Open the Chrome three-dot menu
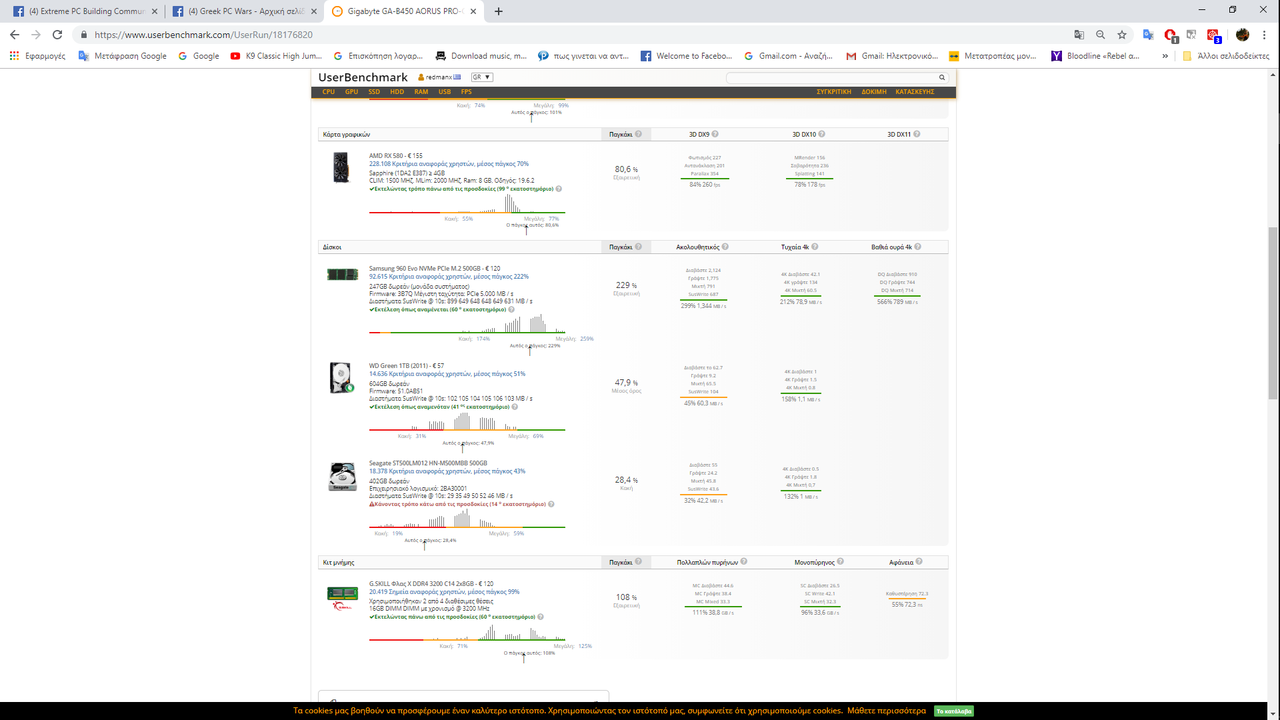The height and width of the screenshot is (720, 1280). click(x=1265, y=34)
